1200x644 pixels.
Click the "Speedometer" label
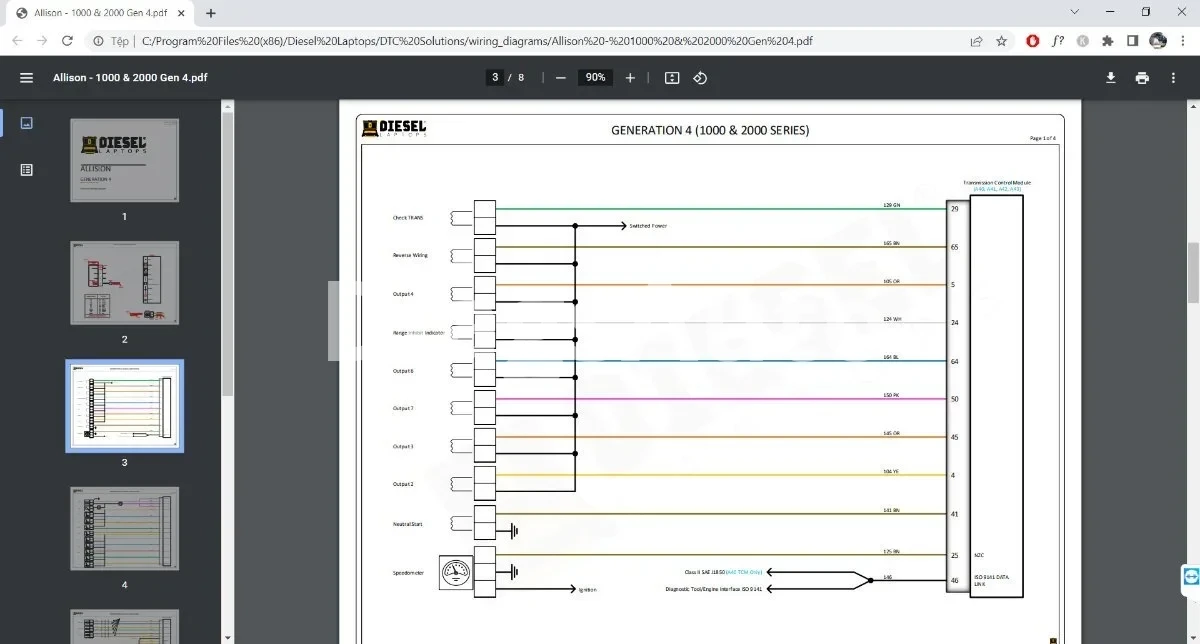(x=408, y=573)
